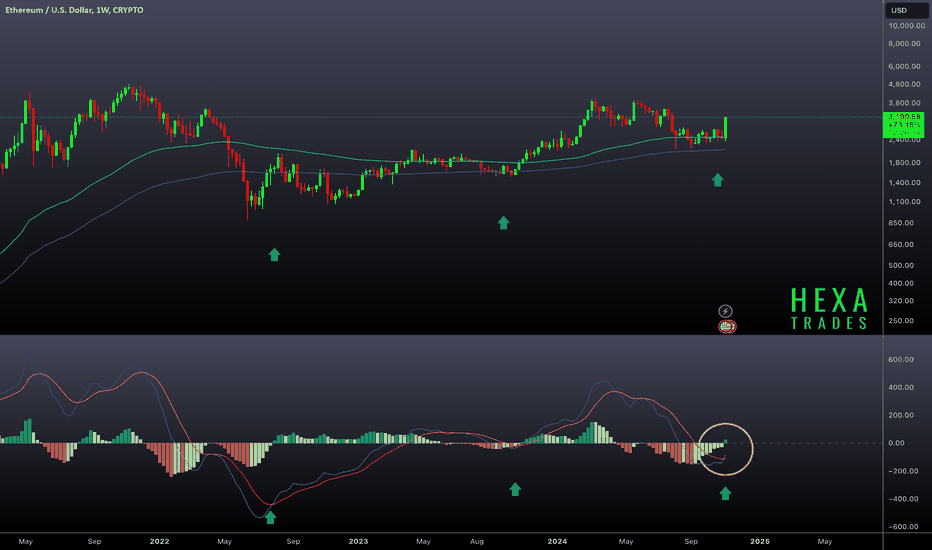The height and width of the screenshot is (550, 932).
Task: Click the 500.00 price axis label
Action: pyautogui.click(x=901, y=266)
